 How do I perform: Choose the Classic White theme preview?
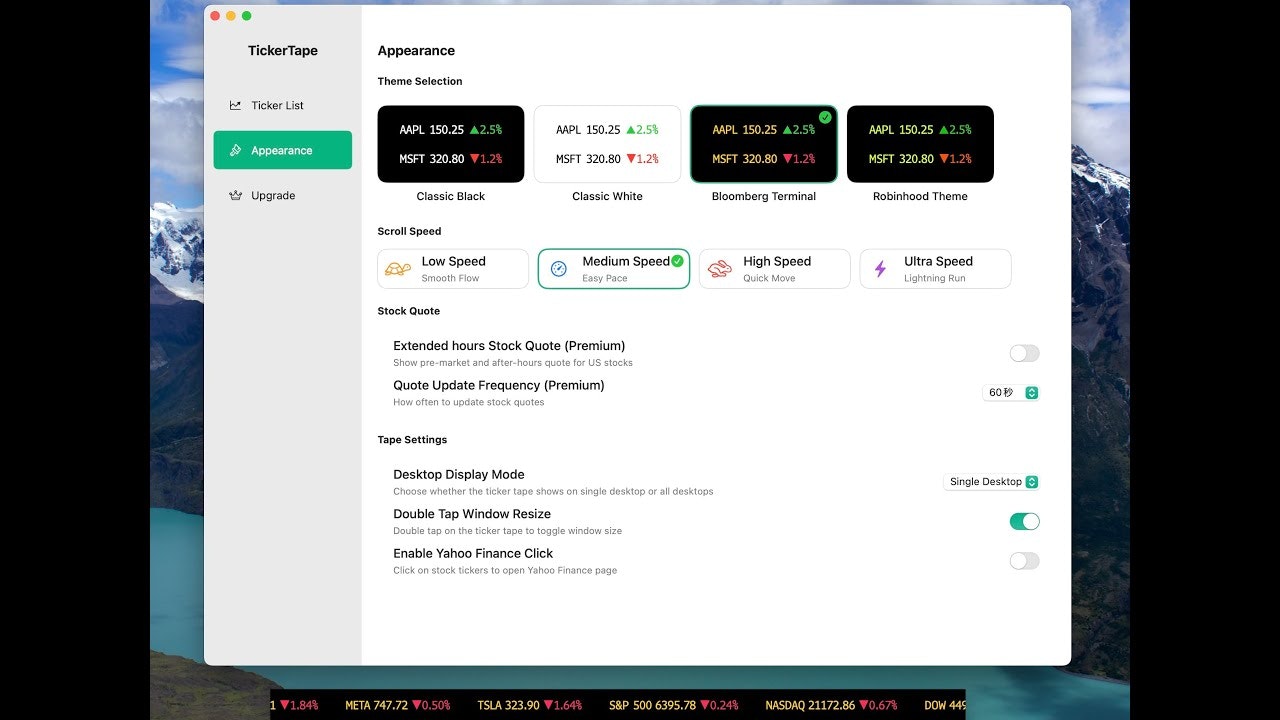pos(607,144)
